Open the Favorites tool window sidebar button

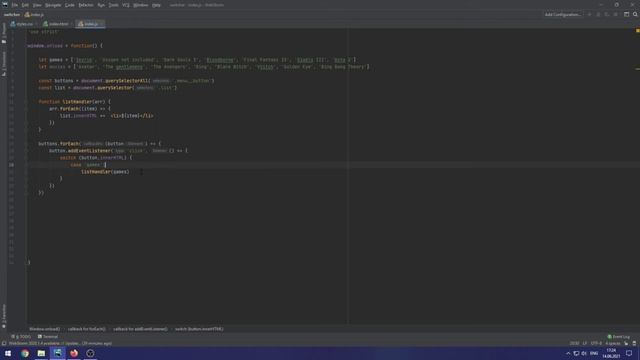click(x=4, y=316)
